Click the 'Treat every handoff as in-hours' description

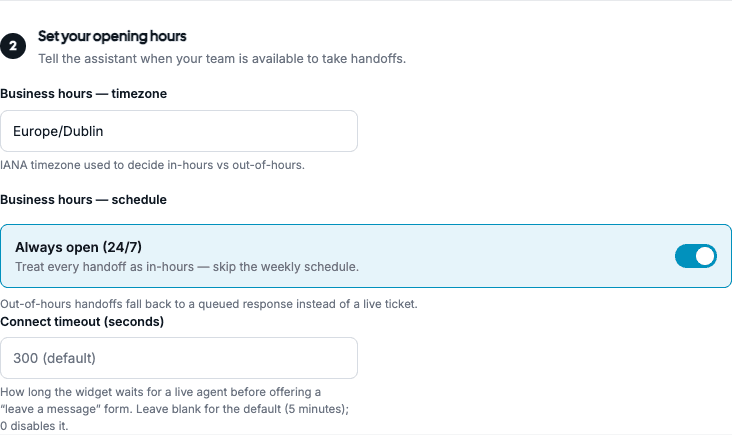(187, 267)
